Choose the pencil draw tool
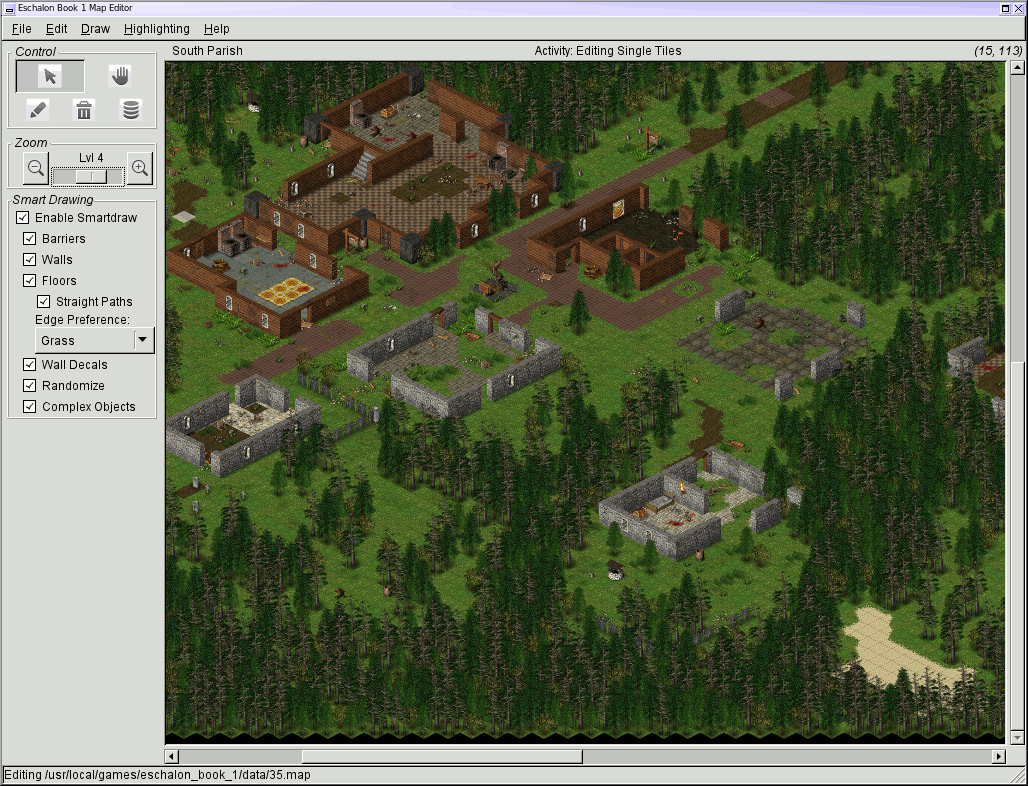This screenshot has width=1028, height=786. tap(38, 110)
